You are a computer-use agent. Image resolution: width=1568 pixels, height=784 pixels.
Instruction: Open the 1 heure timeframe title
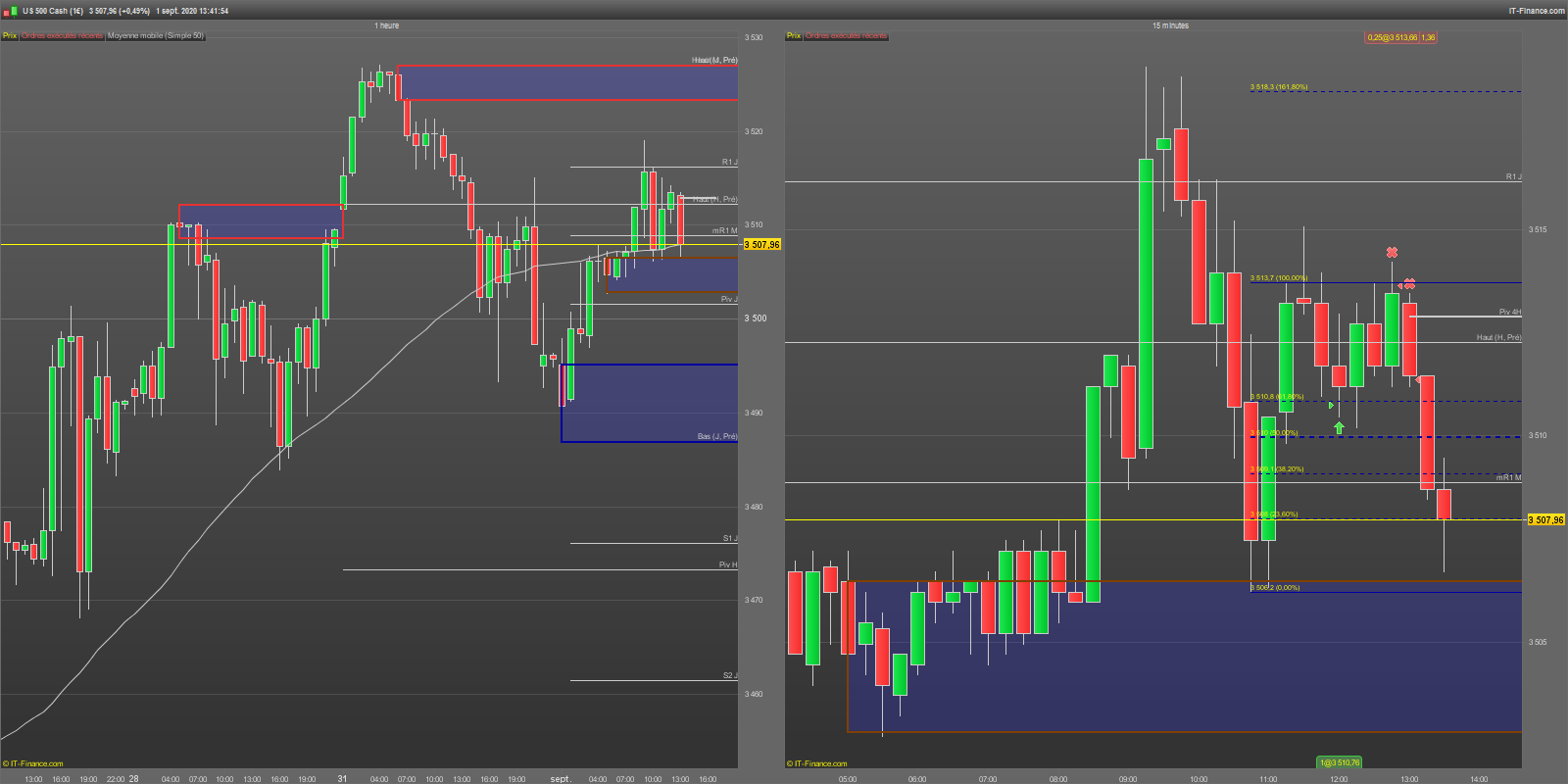[x=387, y=25]
